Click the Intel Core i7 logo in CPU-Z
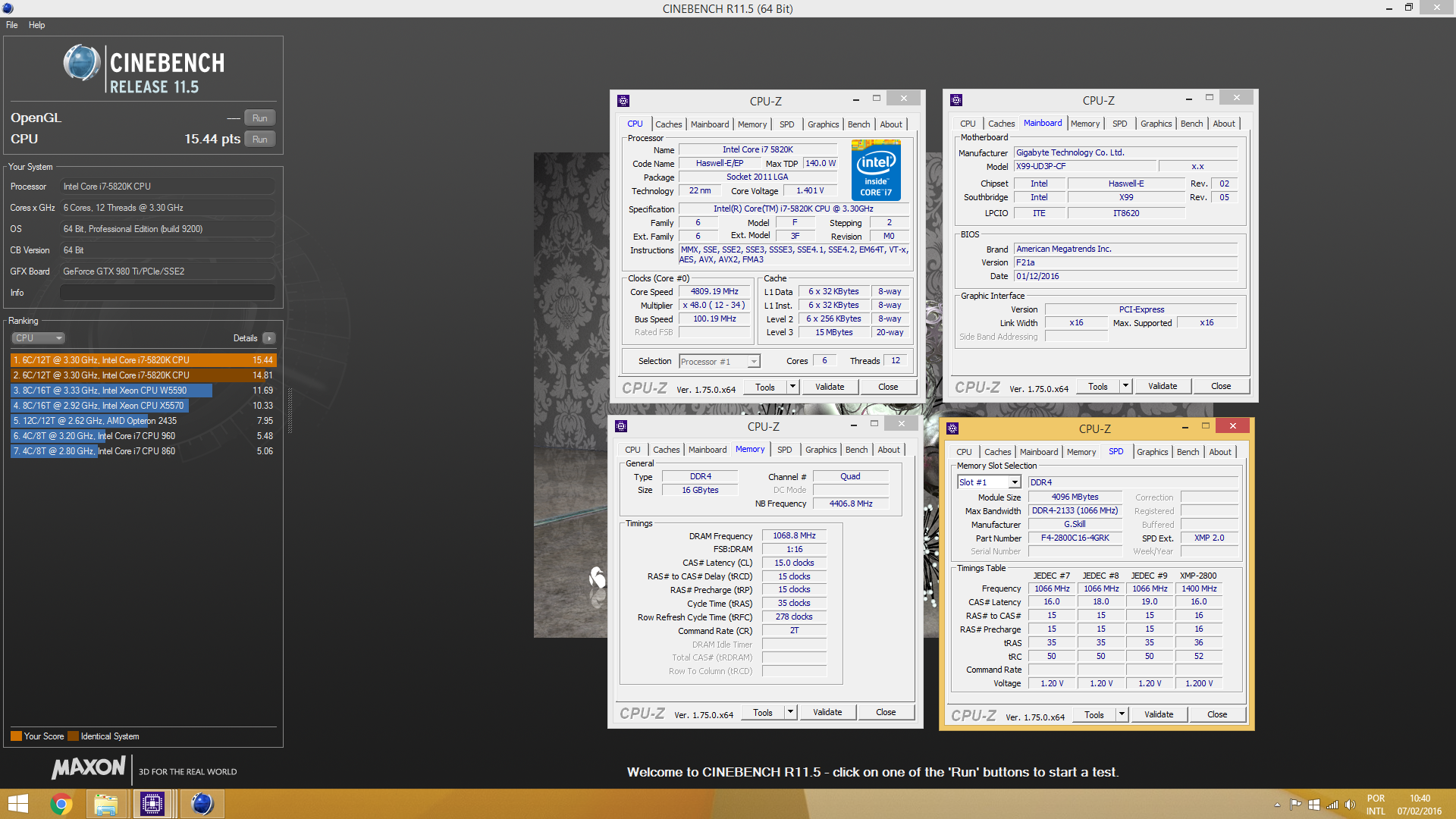The width and height of the screenshot is (1456, 819). click(876, 170)
